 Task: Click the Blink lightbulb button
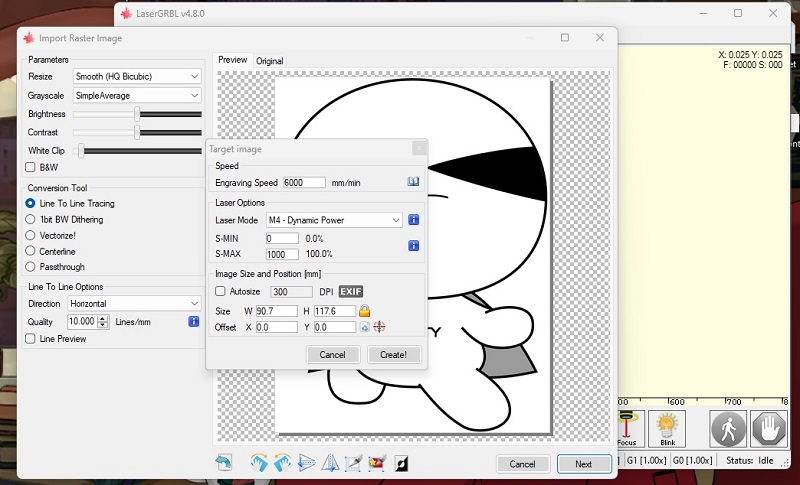(669, 428)
